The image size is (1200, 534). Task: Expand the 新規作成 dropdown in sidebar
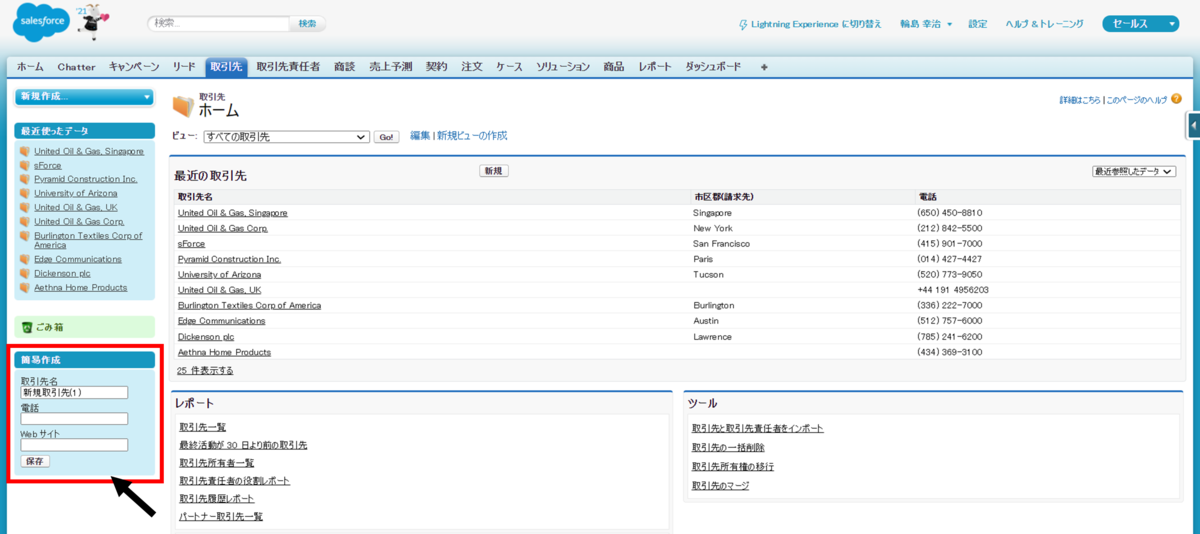(x=85, y=97)
